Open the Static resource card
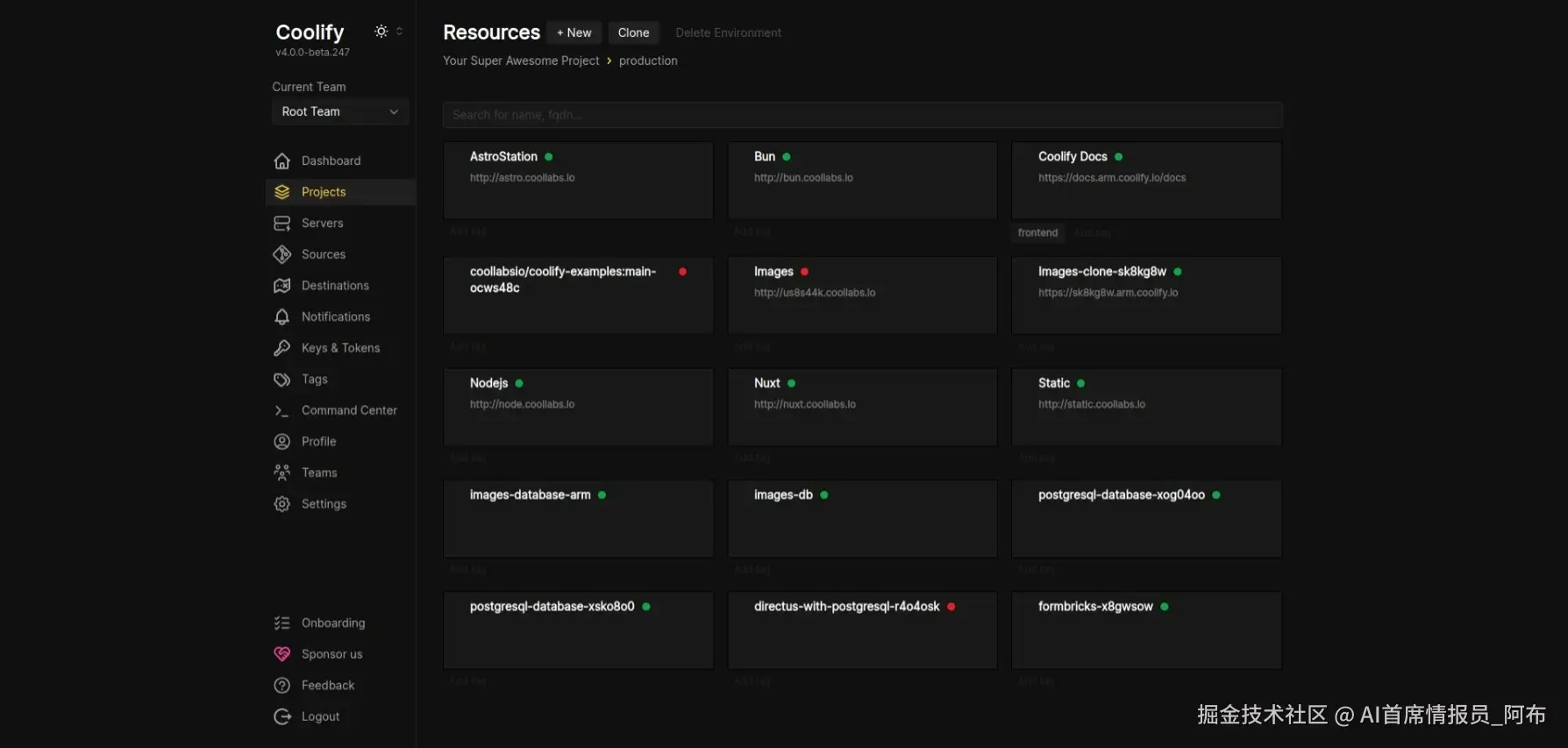Screen dimensions: 1568x748 [1147, 407]
